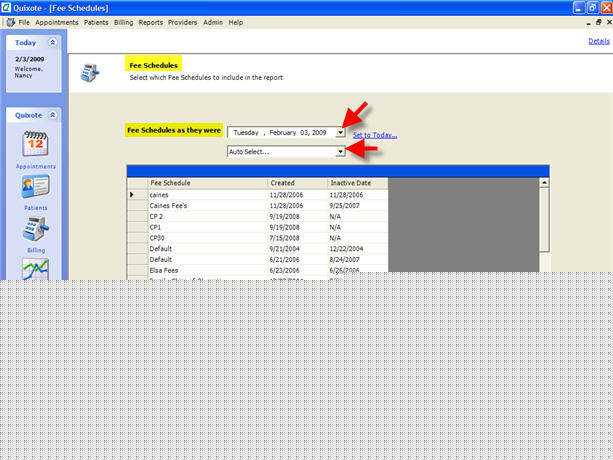Screen dimensions: 613x460
Task: Click the Fee Schedule column header
Action: click(x=208, y=183)
